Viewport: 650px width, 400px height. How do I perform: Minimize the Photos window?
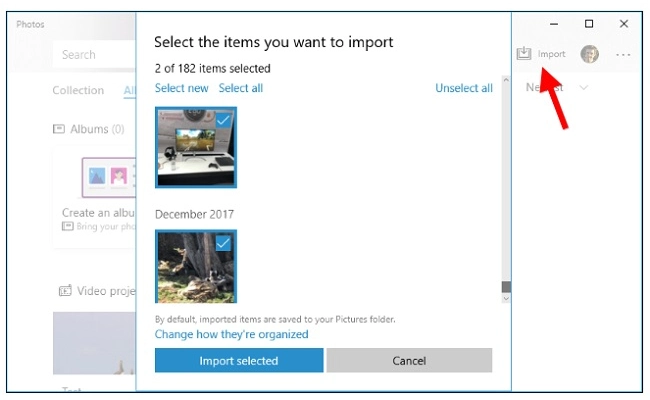554,23
